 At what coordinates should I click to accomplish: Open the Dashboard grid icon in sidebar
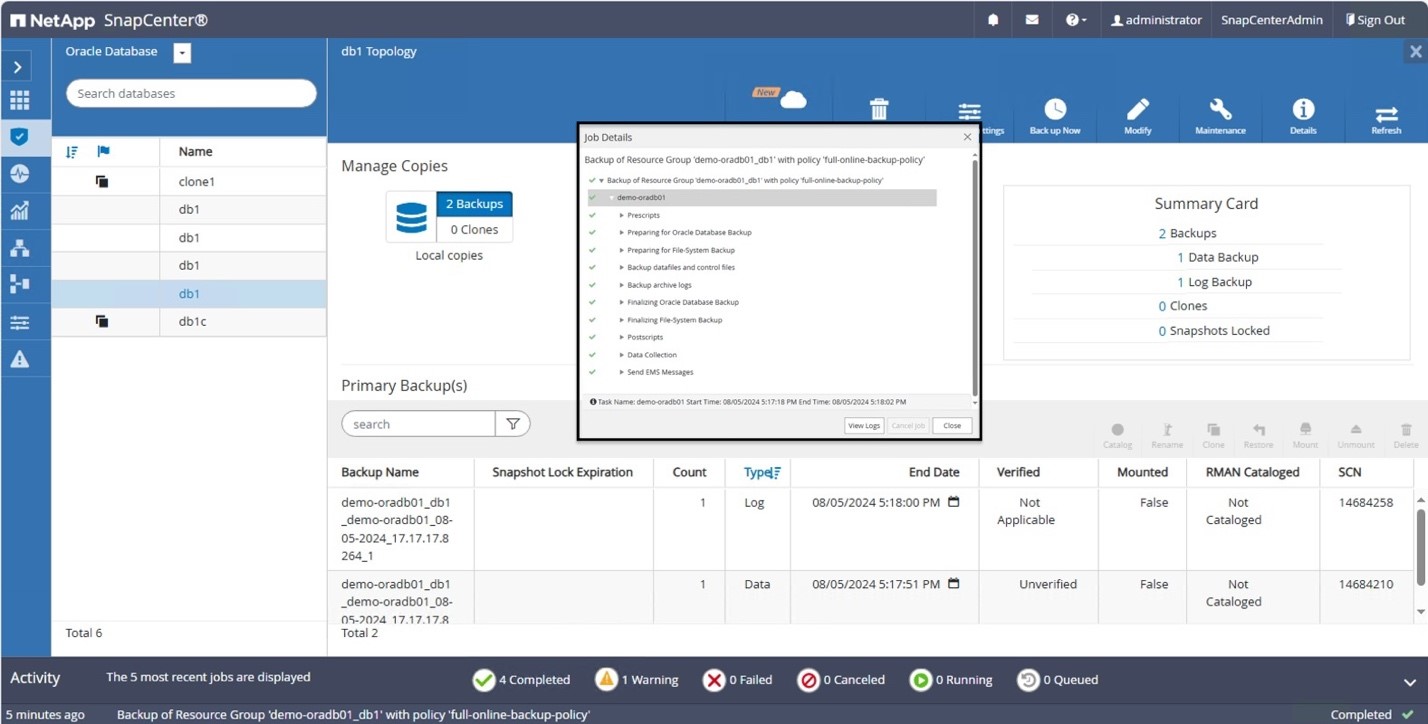[19, 100]
